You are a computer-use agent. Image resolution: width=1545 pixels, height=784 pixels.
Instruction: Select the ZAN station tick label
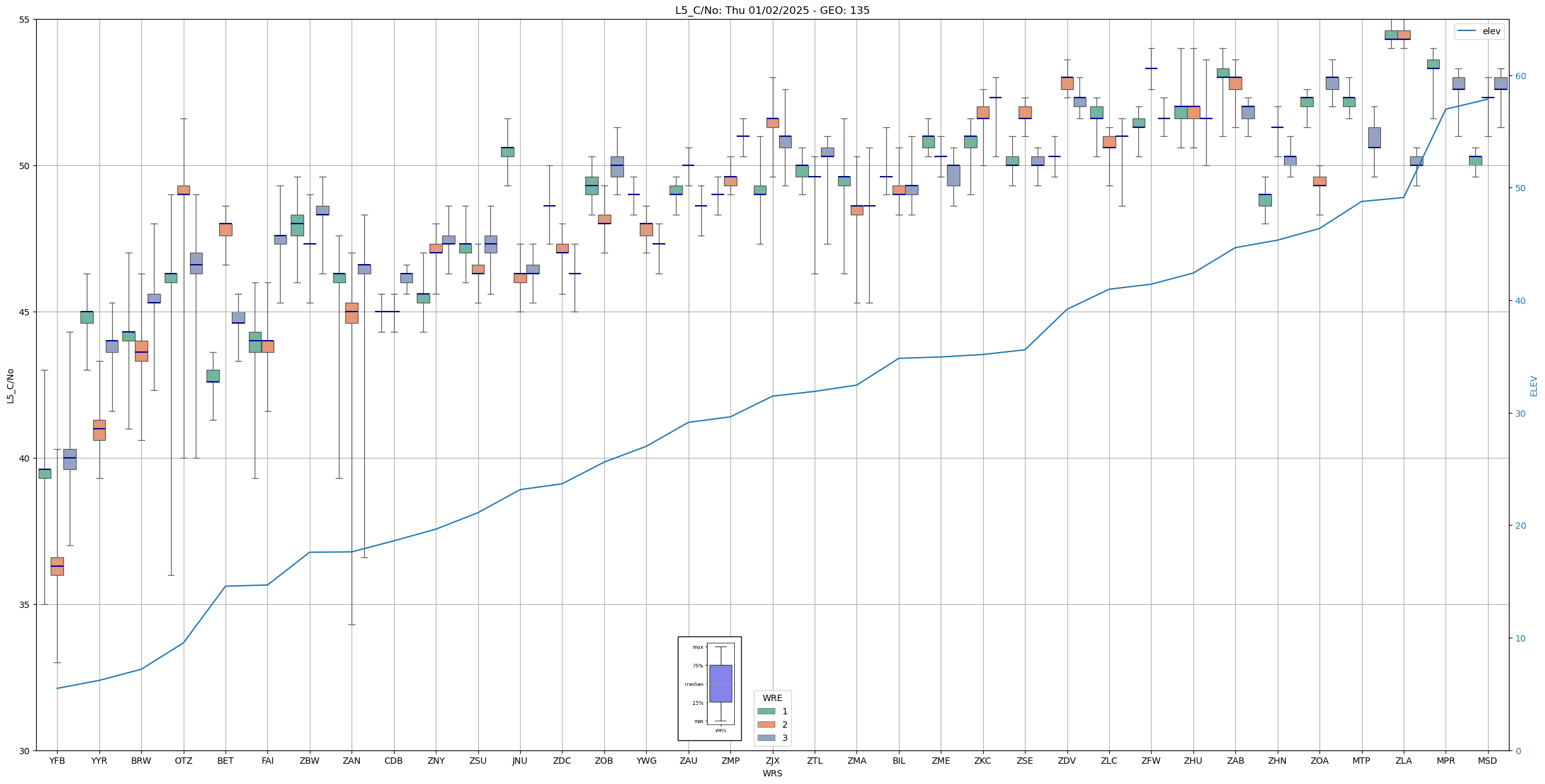(x=352, y=761)
